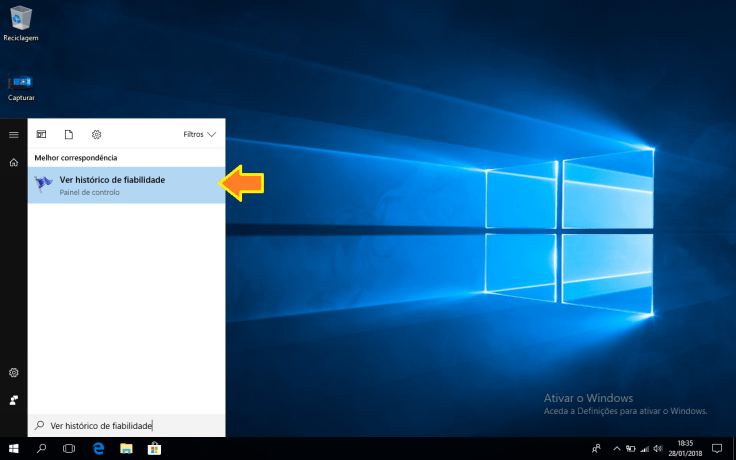Open the Capturar desktop shortcut

pos(20,84)
